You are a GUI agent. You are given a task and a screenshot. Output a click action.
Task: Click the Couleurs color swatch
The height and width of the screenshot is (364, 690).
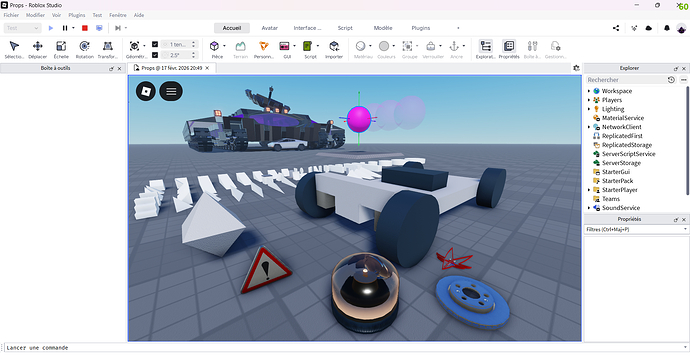coord(384,46)
